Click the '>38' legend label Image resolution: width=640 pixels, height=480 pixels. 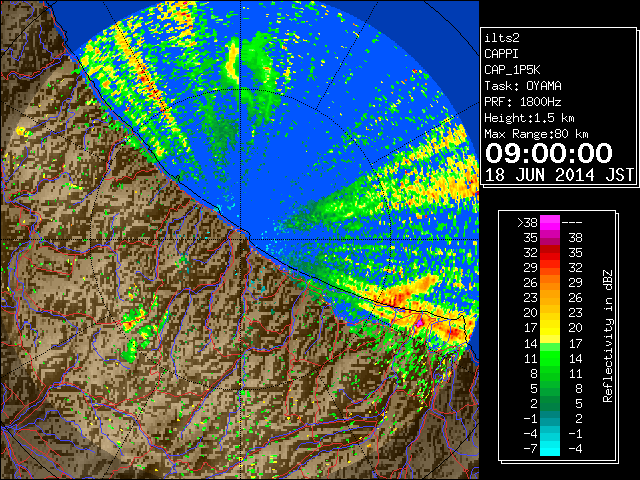point(527,222)
